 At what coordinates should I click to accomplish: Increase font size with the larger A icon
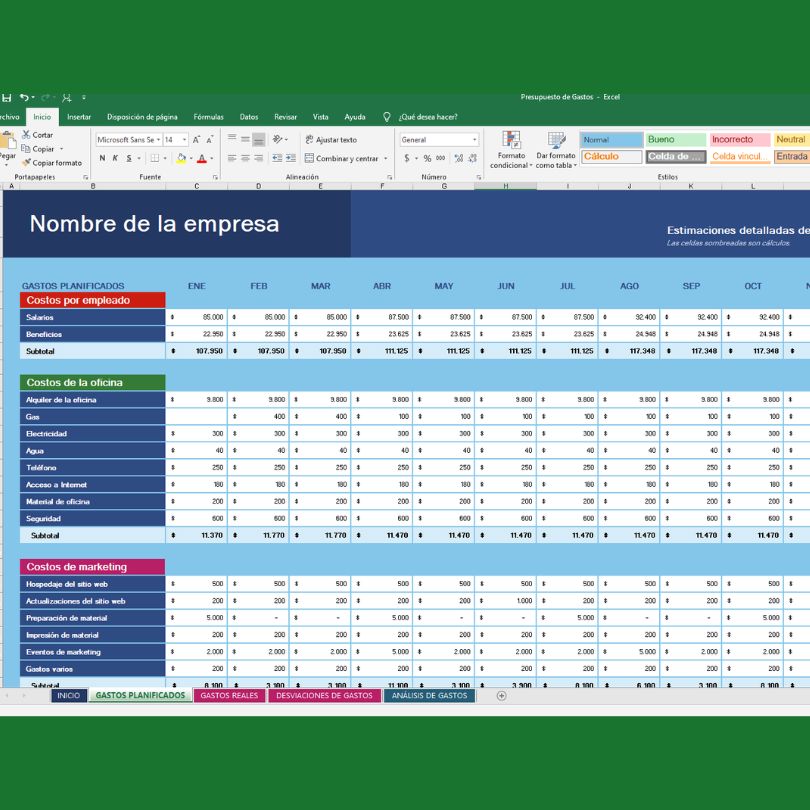[196, 140]
